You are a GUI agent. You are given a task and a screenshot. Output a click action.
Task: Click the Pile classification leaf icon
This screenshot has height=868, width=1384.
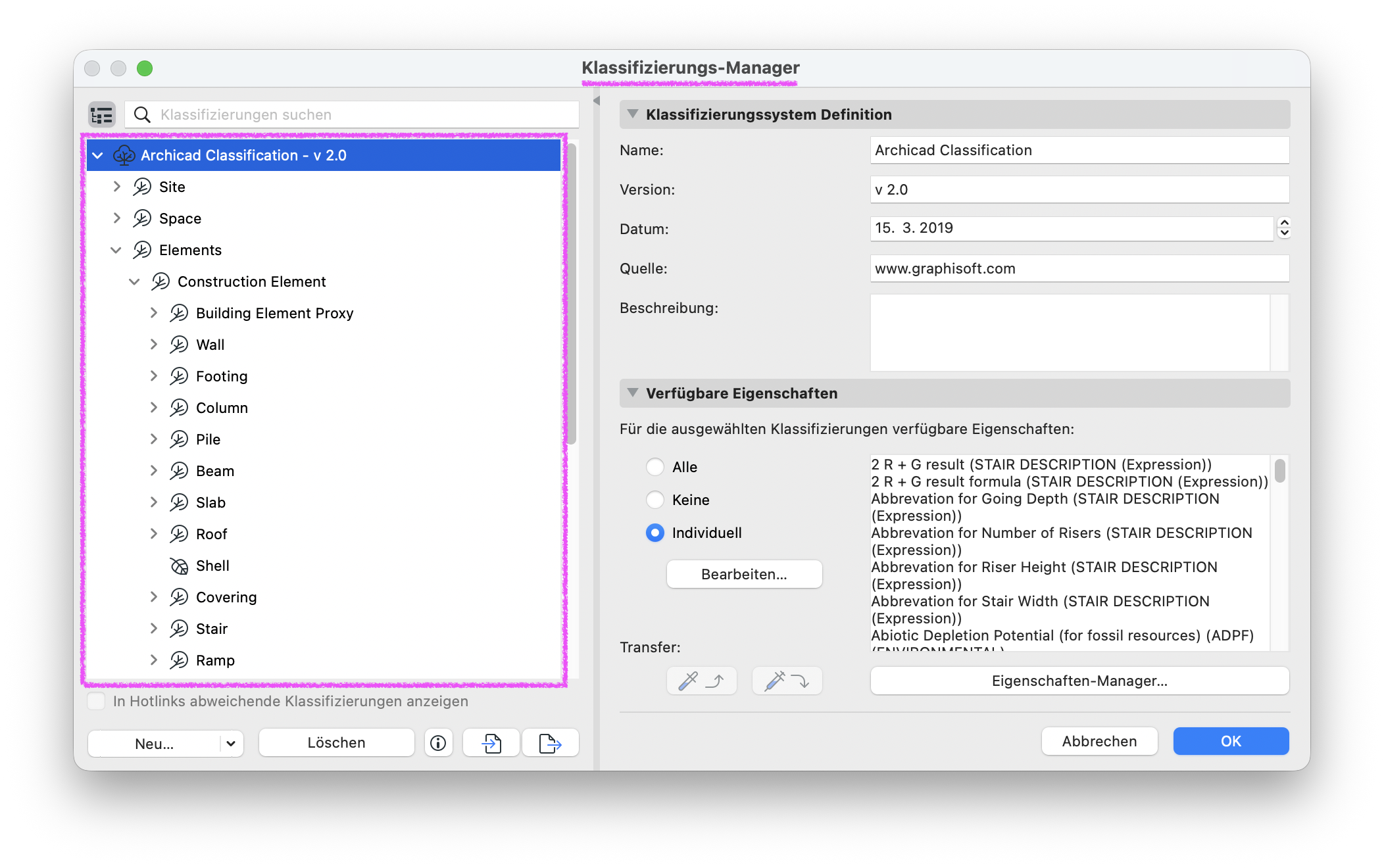tap(179, 439)
